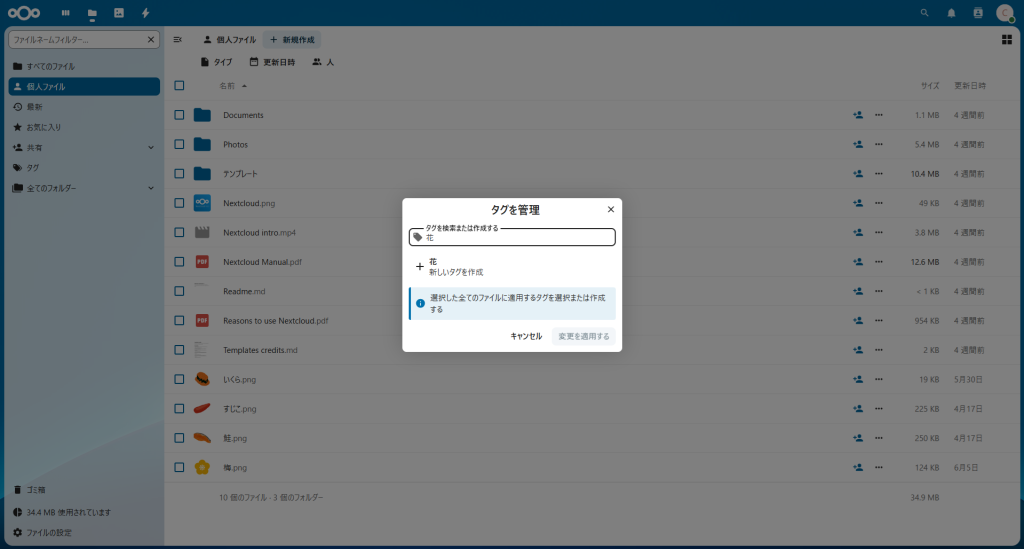Toggle the select-all files checkbox
Image resolution: width=1024 pixels, height=549 pixels.
click(179, 86)
